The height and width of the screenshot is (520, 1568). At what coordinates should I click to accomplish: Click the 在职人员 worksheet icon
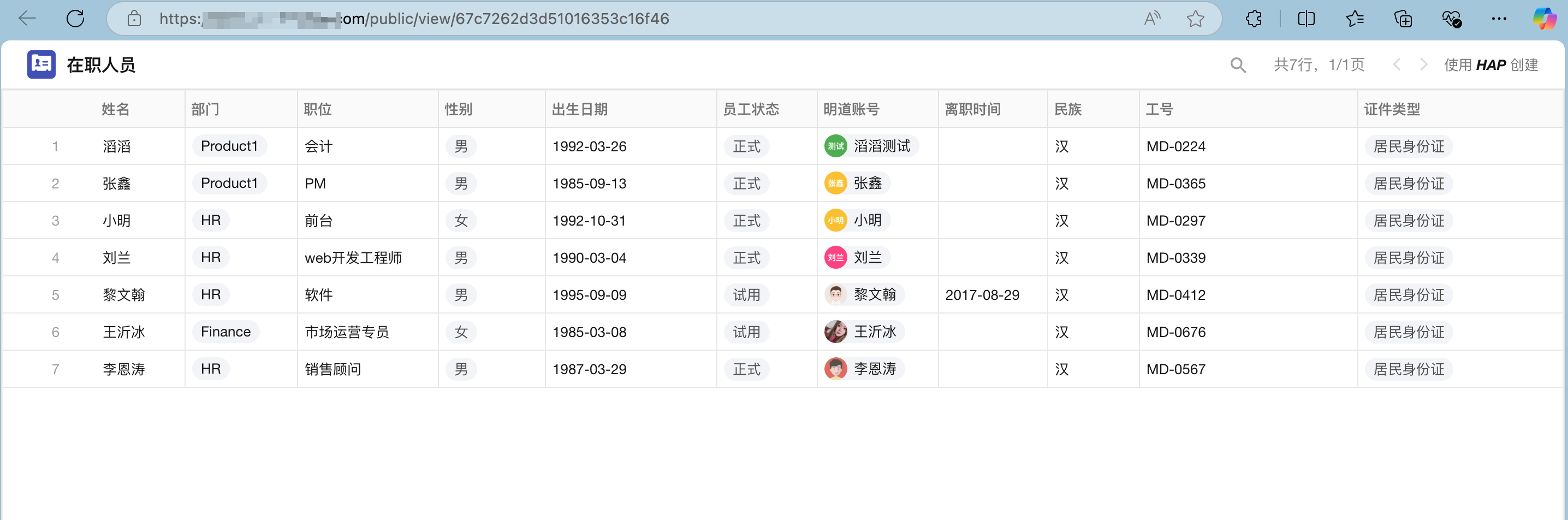coord(41,64)
